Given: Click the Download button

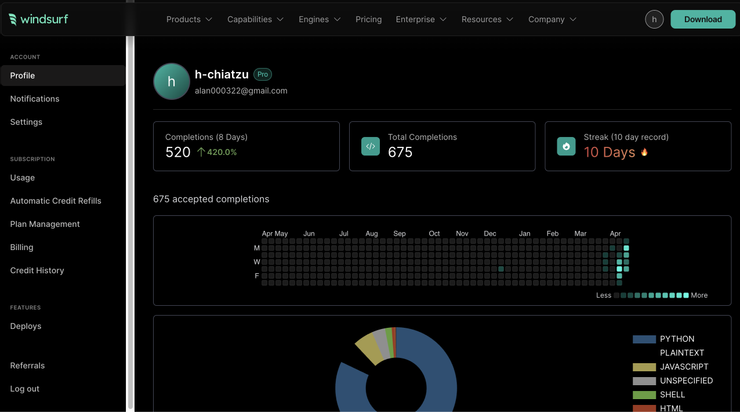Looking at the screenshot, I should click(x=703, y=19).
